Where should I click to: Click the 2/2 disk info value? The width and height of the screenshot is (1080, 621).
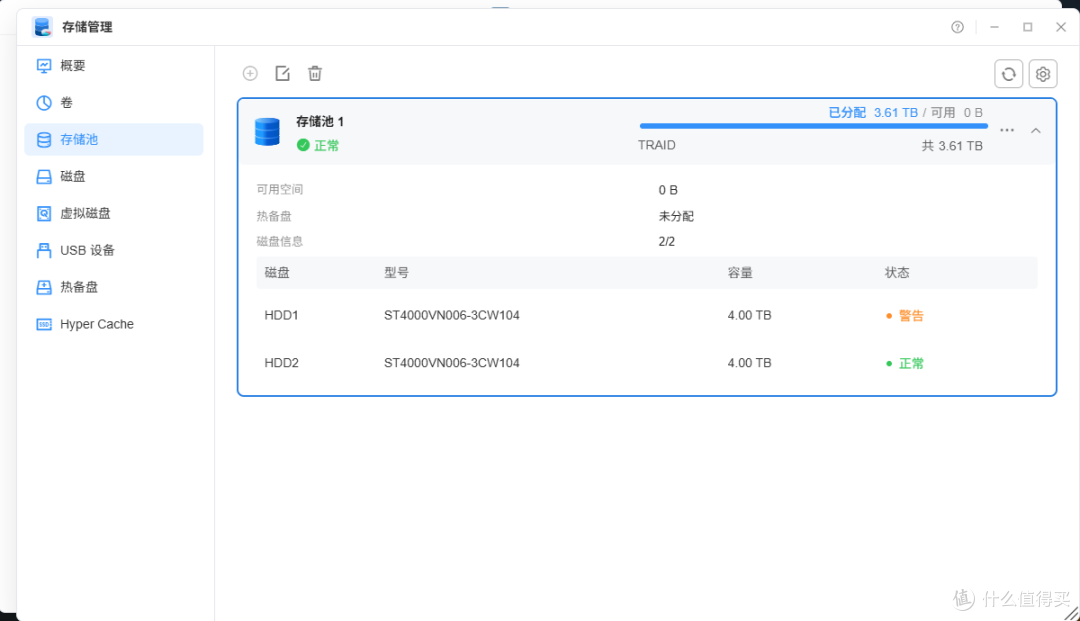667,242
